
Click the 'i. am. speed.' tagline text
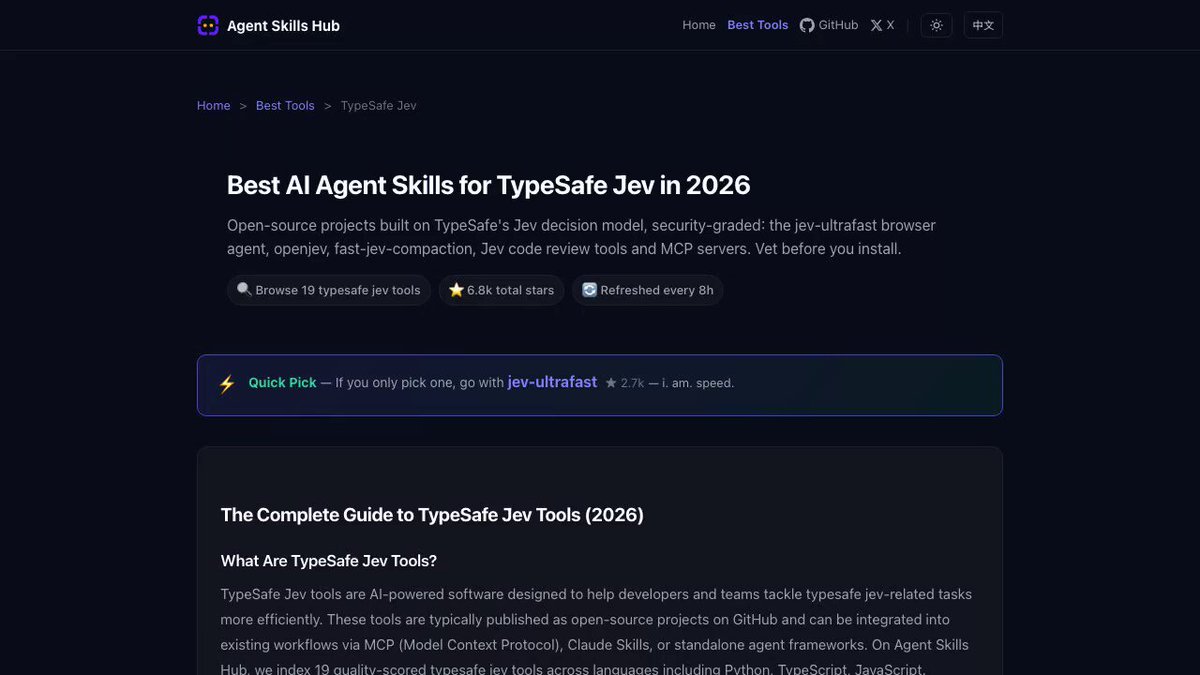(x=698, y=383)
